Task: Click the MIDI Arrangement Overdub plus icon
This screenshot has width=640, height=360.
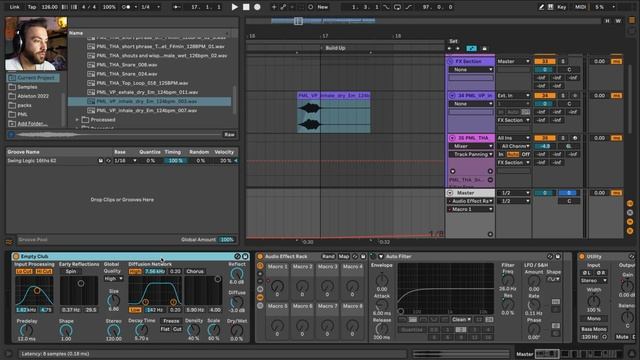Action: pyautogui.click(x=274, y=7)
